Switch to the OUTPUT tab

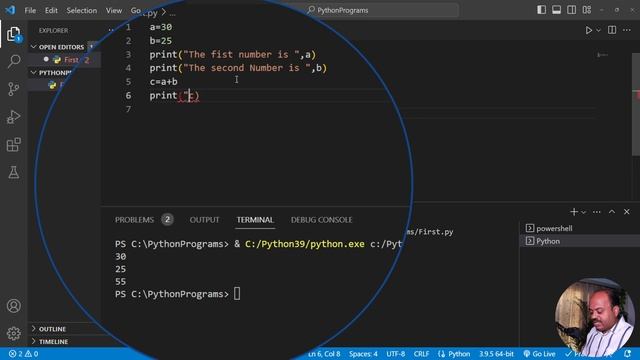204,220
